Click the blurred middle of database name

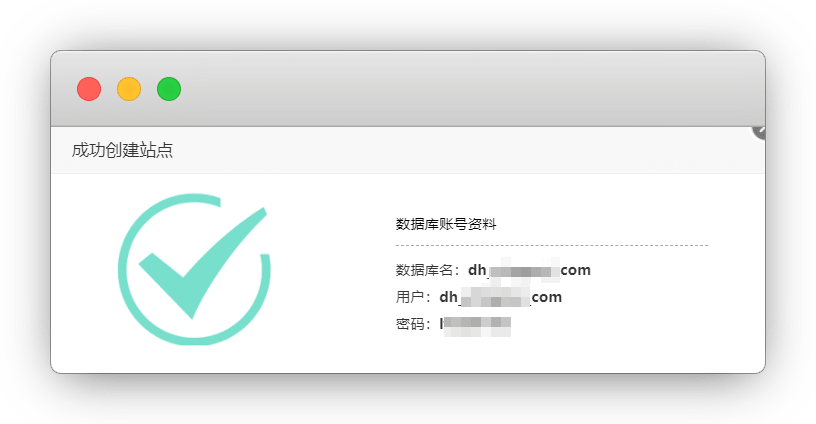tap(524, 271)
